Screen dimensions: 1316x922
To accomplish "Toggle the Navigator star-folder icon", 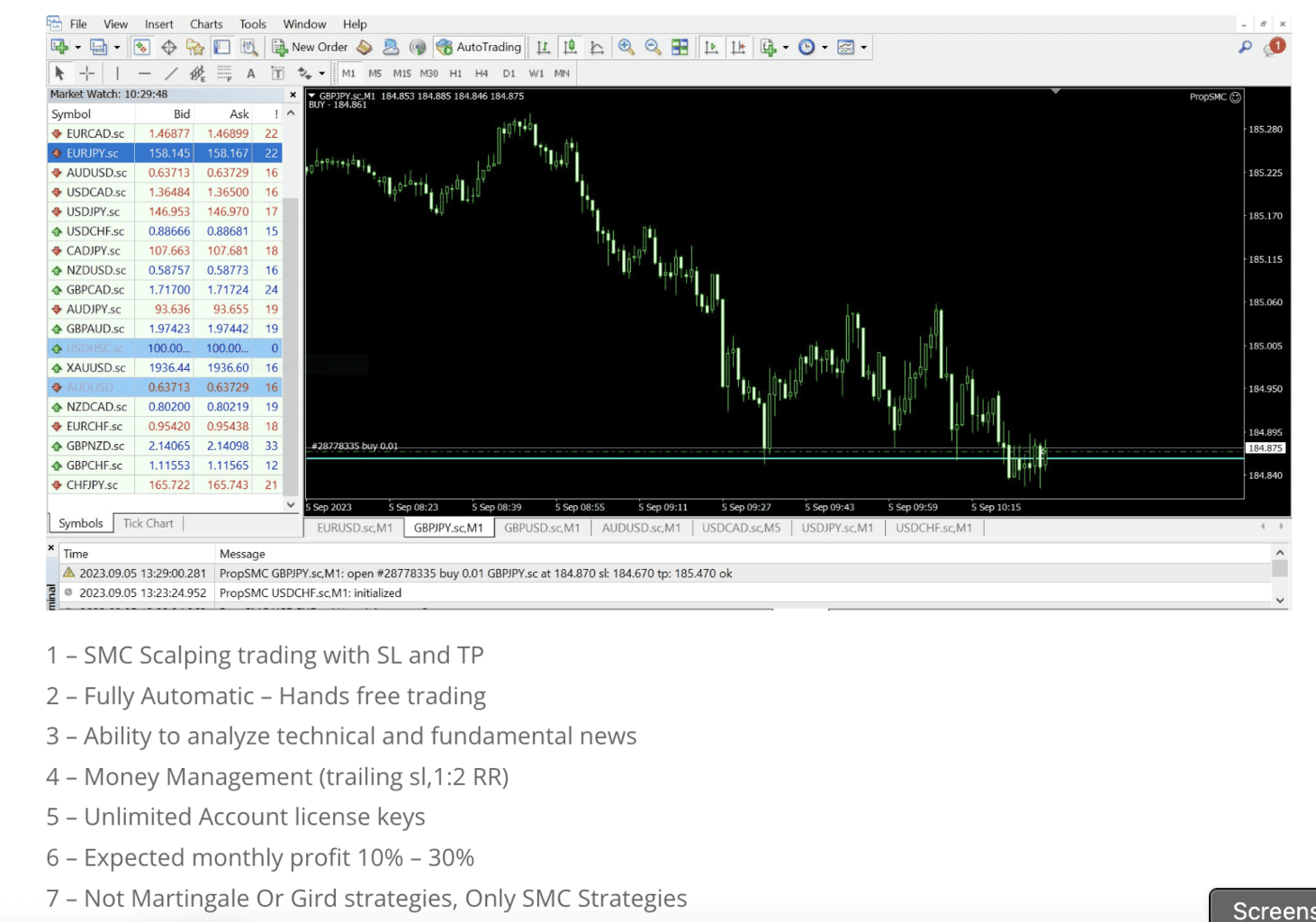I will [194, 47].
